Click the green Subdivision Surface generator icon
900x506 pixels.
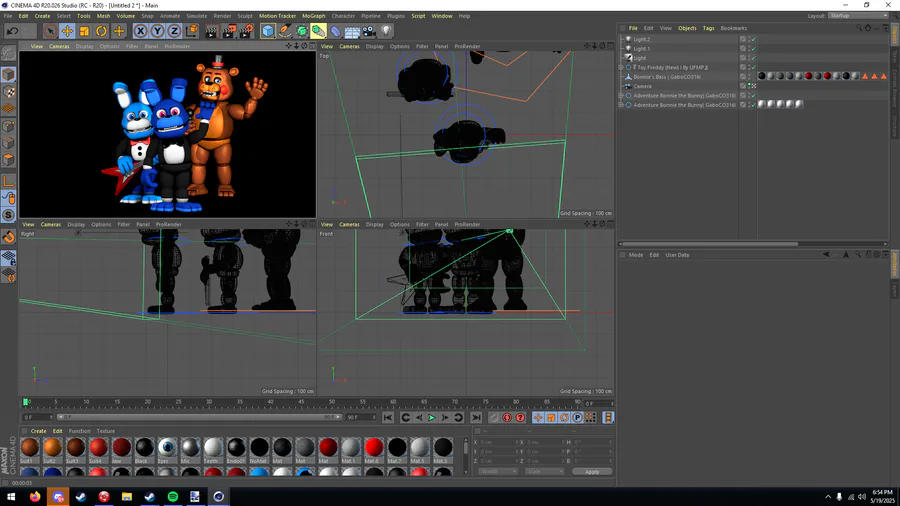click(301, 31)
